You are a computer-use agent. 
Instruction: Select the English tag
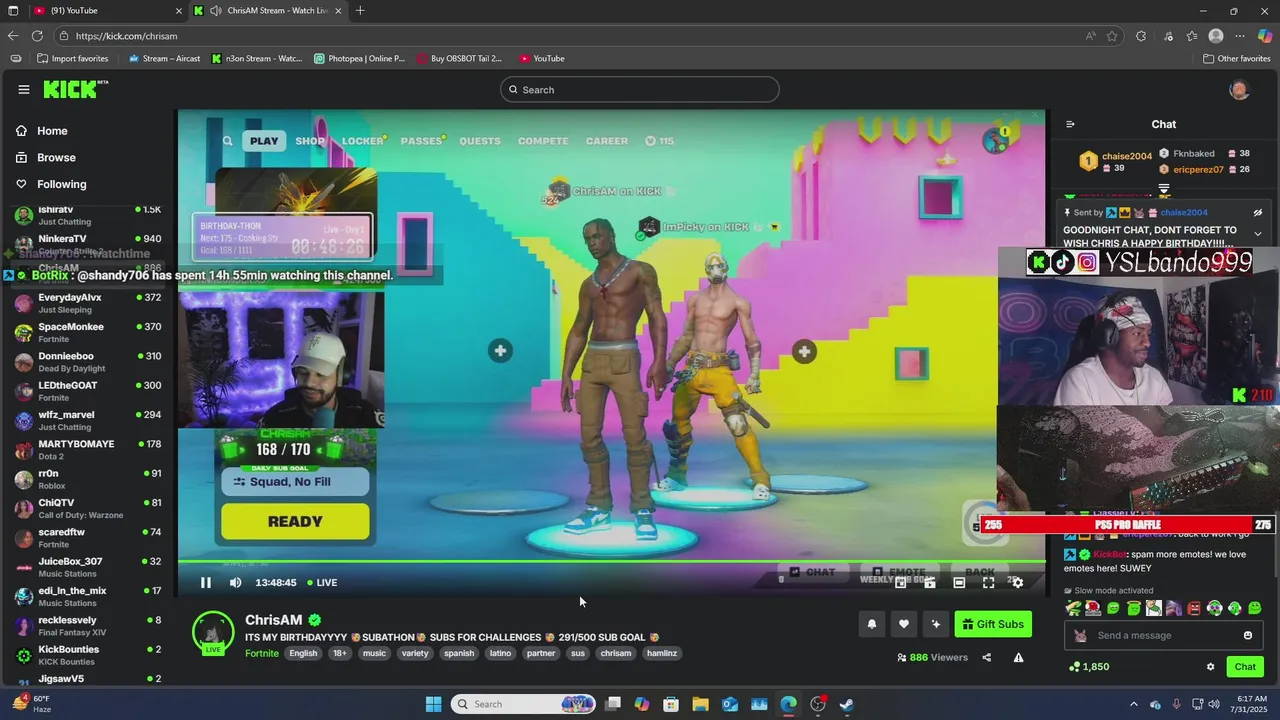coord(303,653)
